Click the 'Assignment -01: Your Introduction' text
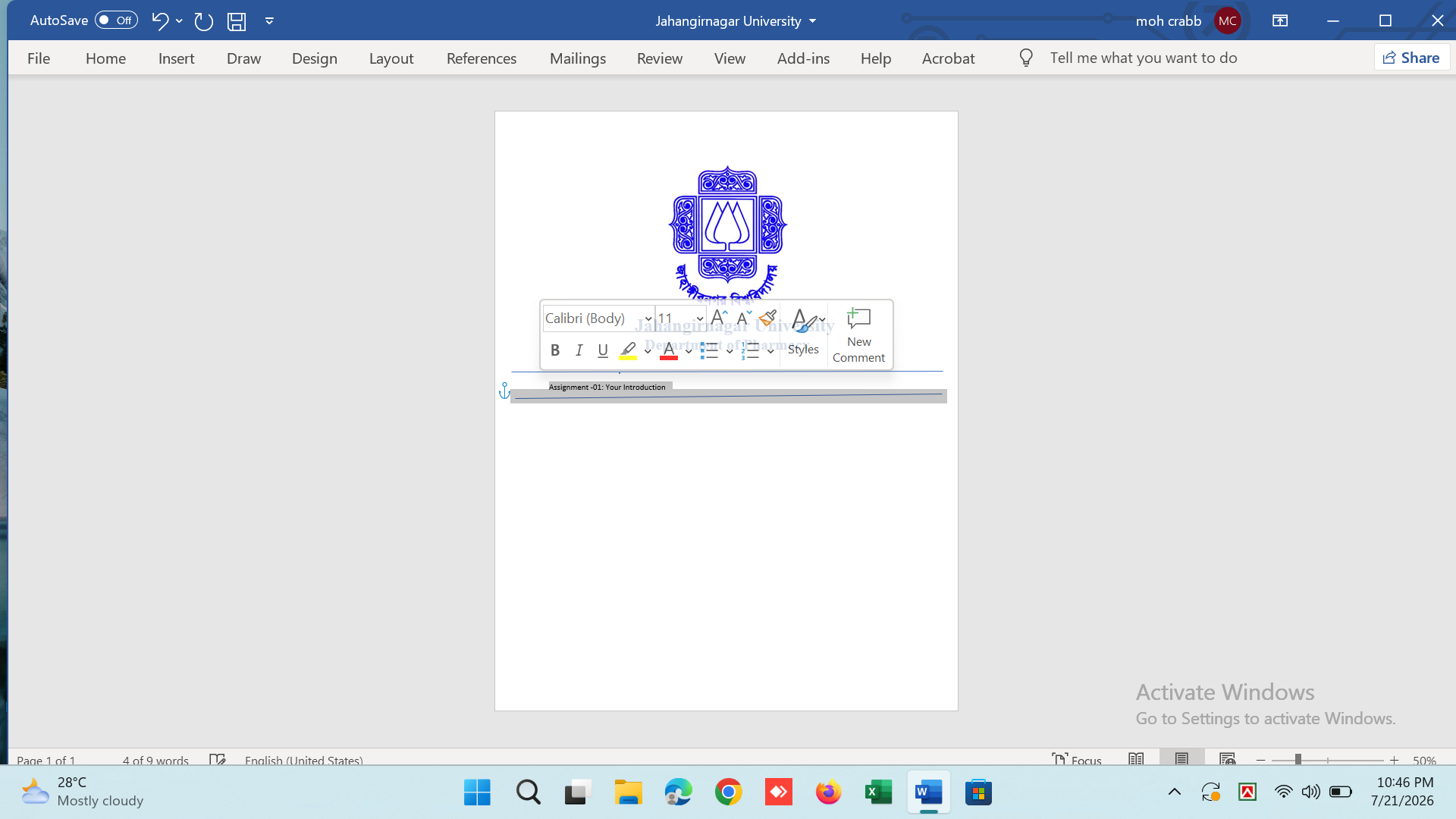 607,388
